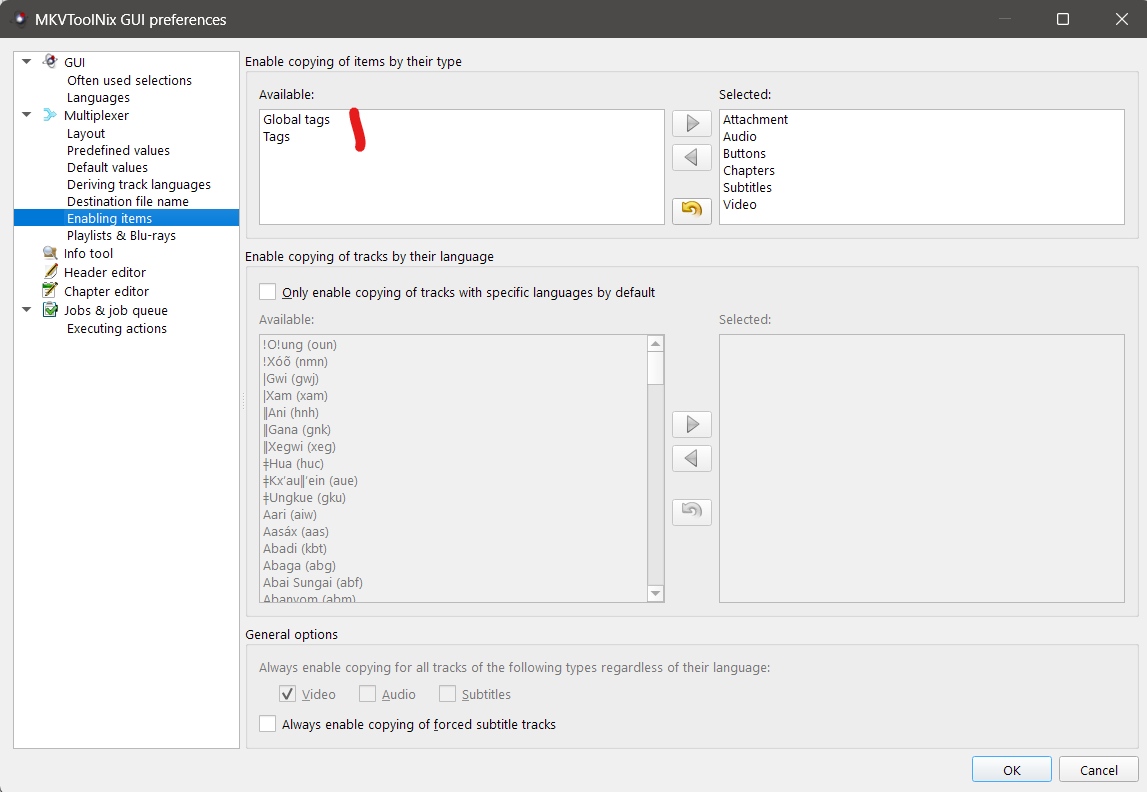
Task: Select Abadi (kbt) language entry
Action: (295, 548)
